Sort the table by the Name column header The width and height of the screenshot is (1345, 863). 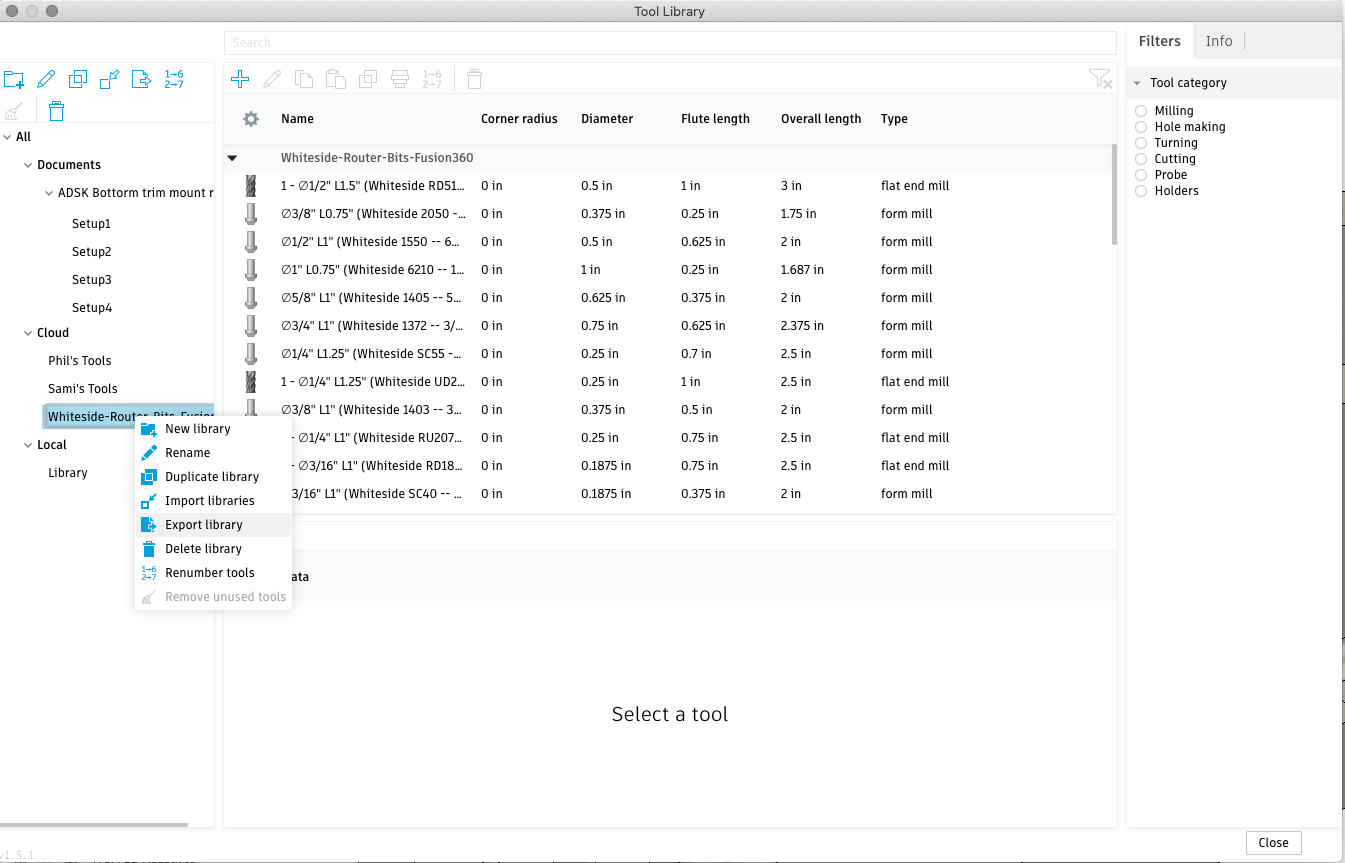(x=297, y=119)
